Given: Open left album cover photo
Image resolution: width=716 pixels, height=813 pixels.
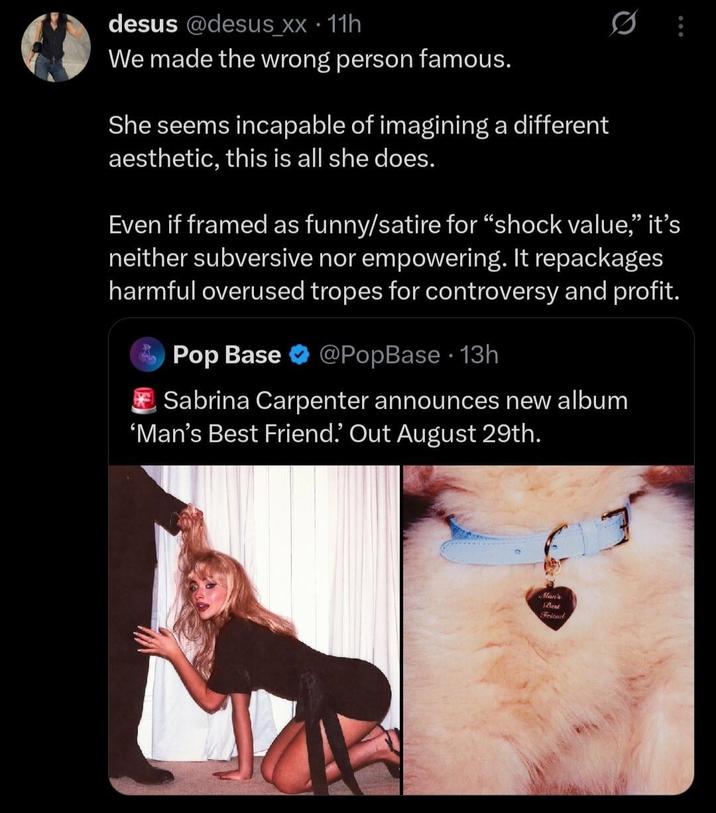Looking at the screenshot, I should point(254,630).
